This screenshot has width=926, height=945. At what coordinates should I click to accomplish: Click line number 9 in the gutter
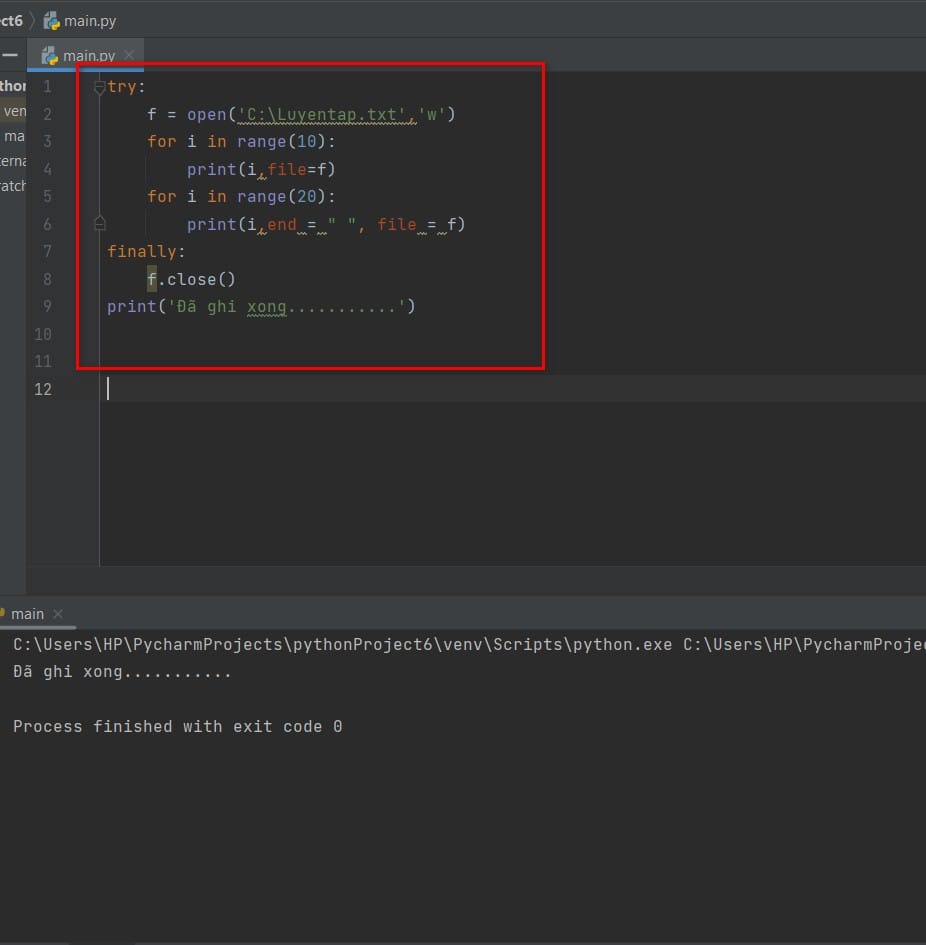47,306
